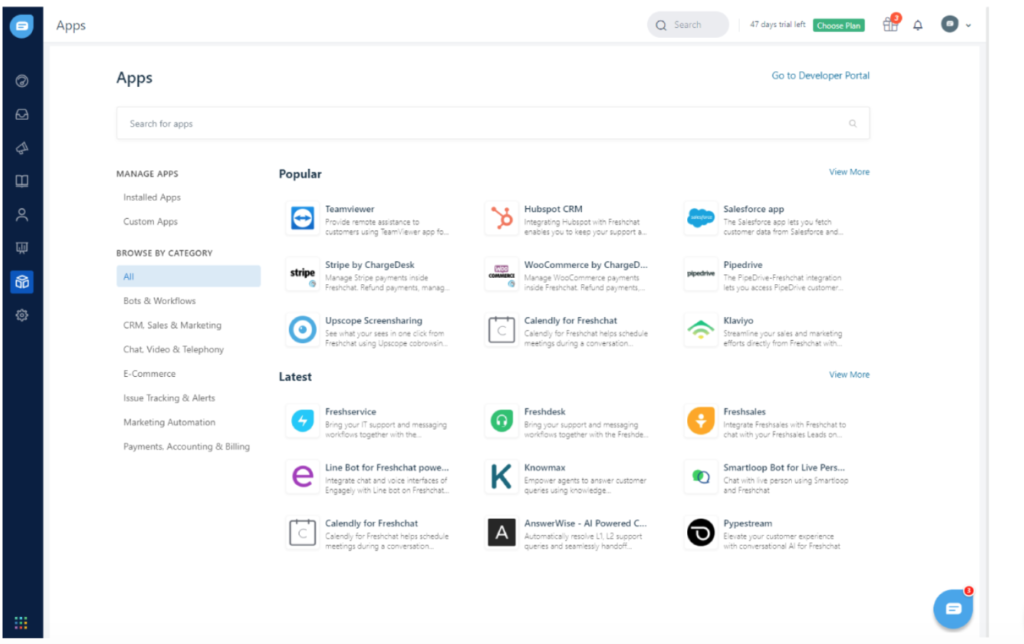Click the Teamviewer app icon
1024x644 pixels.
[x=302, y=218]
